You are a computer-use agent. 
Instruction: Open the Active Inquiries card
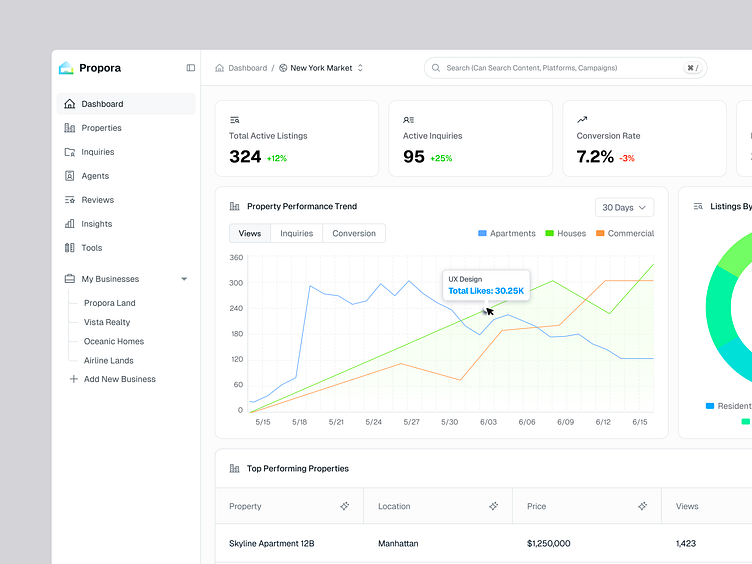click(470, 139)
